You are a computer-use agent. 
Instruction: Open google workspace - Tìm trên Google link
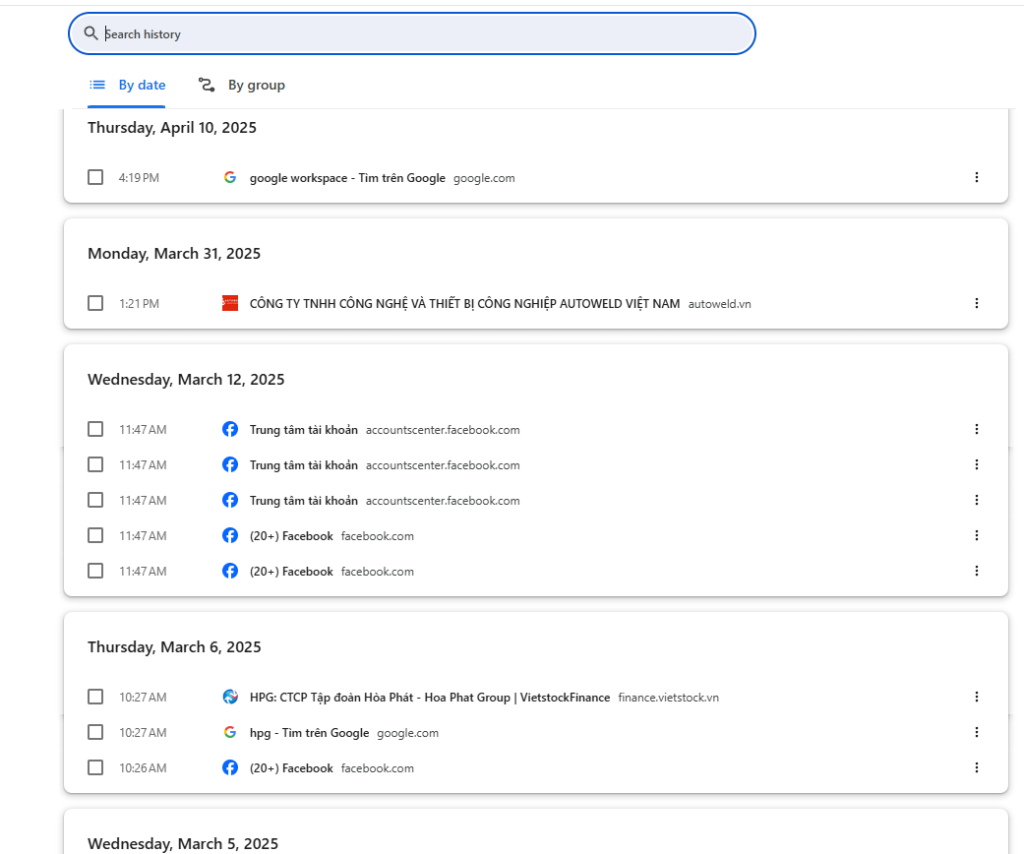347,178
